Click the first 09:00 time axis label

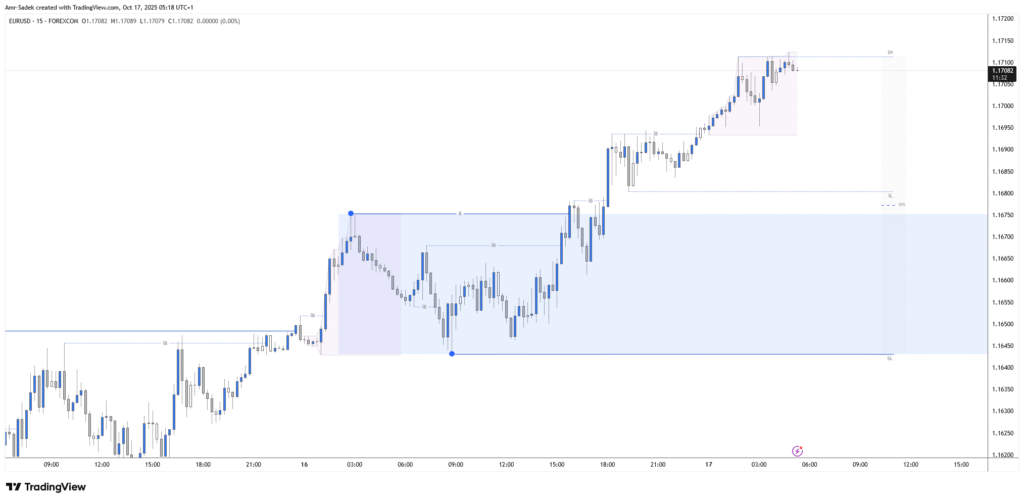pos(52,465)
